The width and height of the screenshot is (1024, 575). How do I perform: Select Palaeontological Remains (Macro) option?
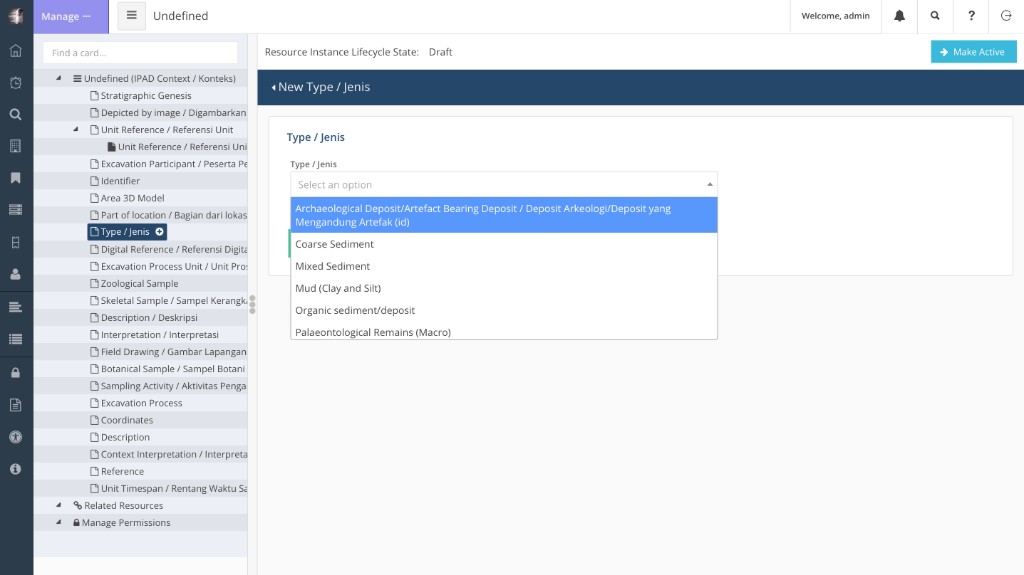tap(504, 331)
